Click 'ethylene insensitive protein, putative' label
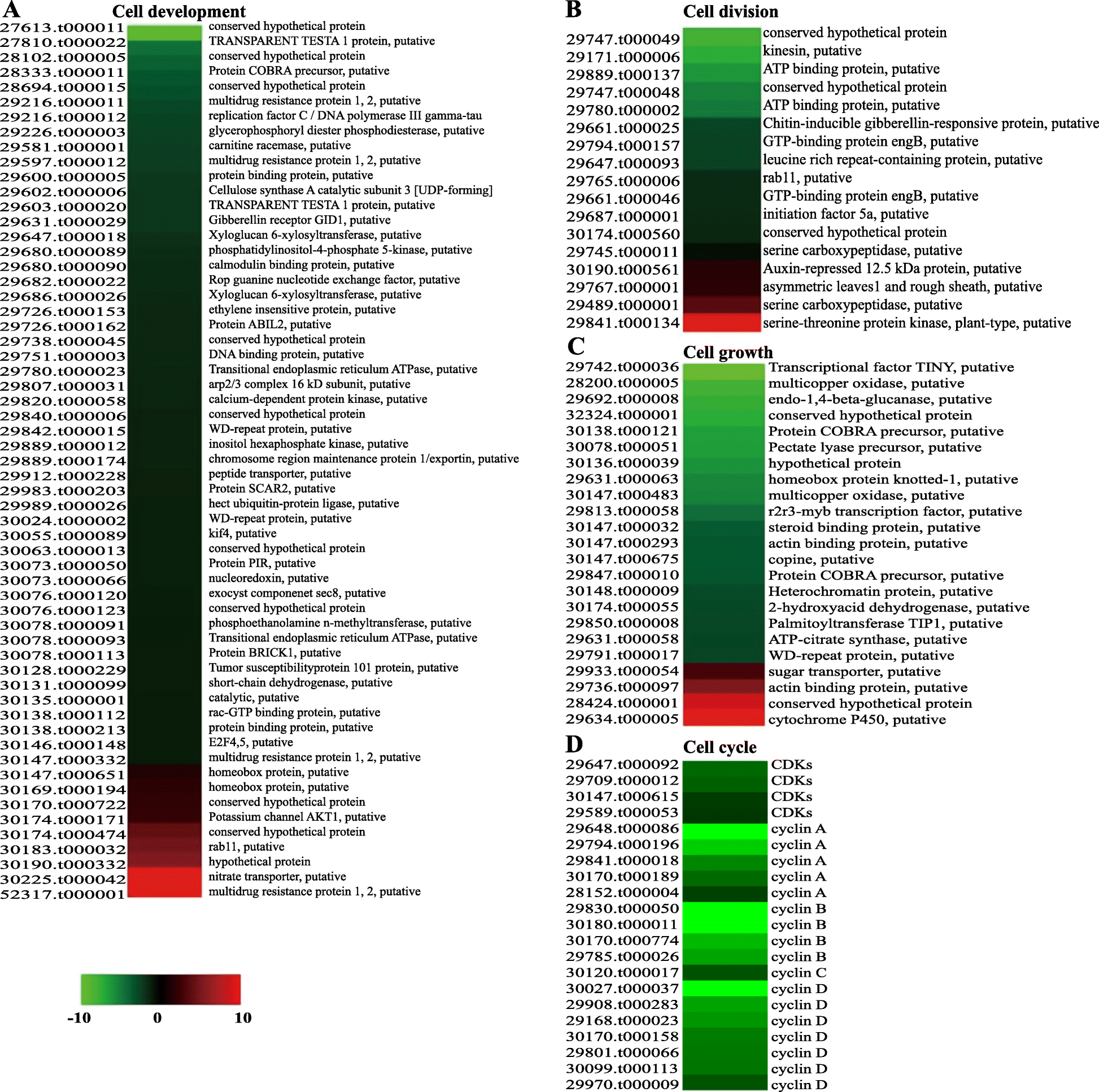This screenshot has height=1092, width=1099. 302,310
